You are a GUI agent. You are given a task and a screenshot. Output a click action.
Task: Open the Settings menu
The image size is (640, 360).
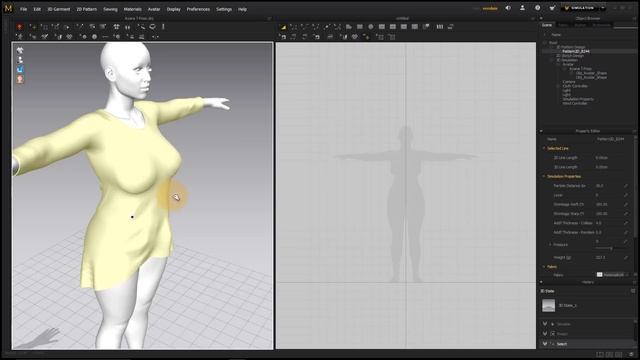(x=224, y=9)
